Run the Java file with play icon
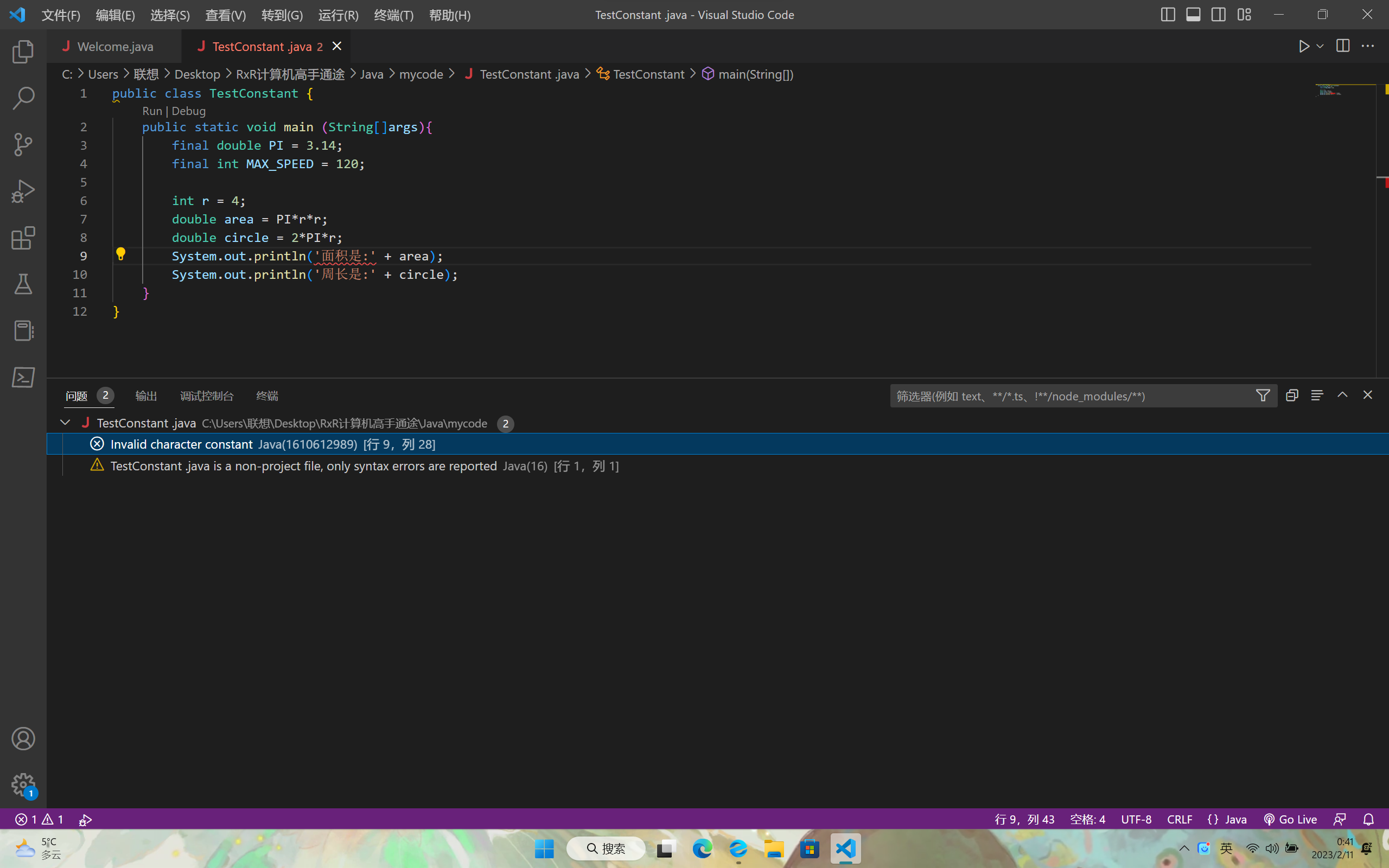 1303,46
